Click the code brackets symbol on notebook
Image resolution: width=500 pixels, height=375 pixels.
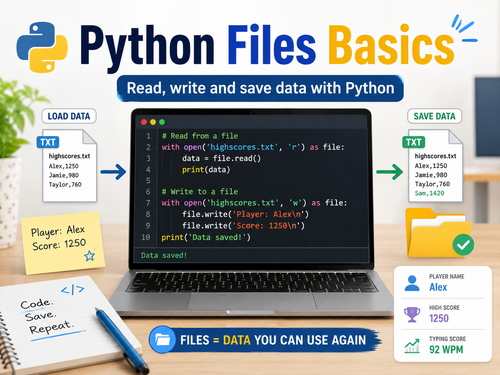tap(73, 290)
